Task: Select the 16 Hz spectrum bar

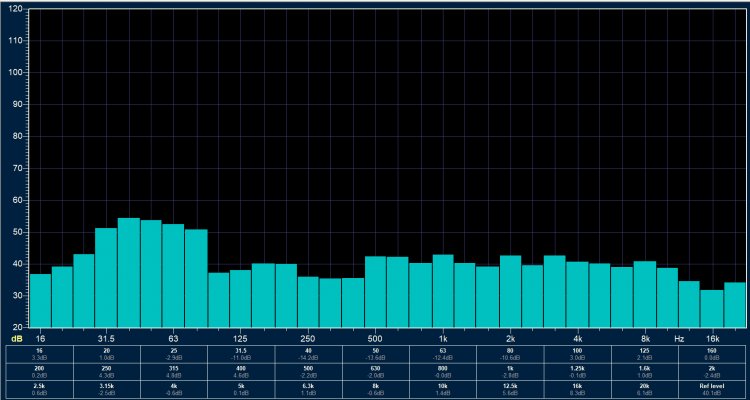Action: tap(40, 300)
